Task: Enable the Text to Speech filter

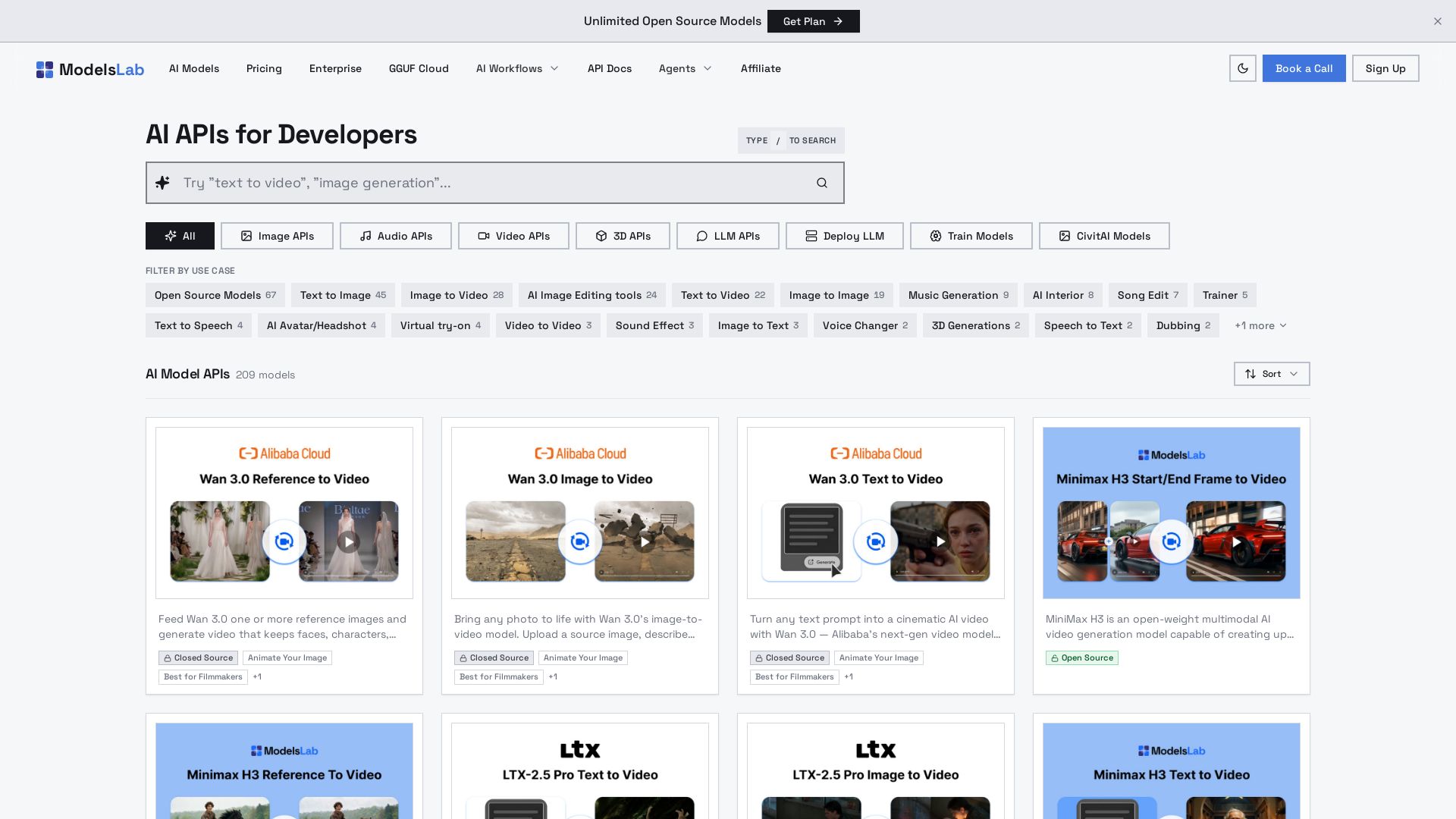Action: (199, 325)
